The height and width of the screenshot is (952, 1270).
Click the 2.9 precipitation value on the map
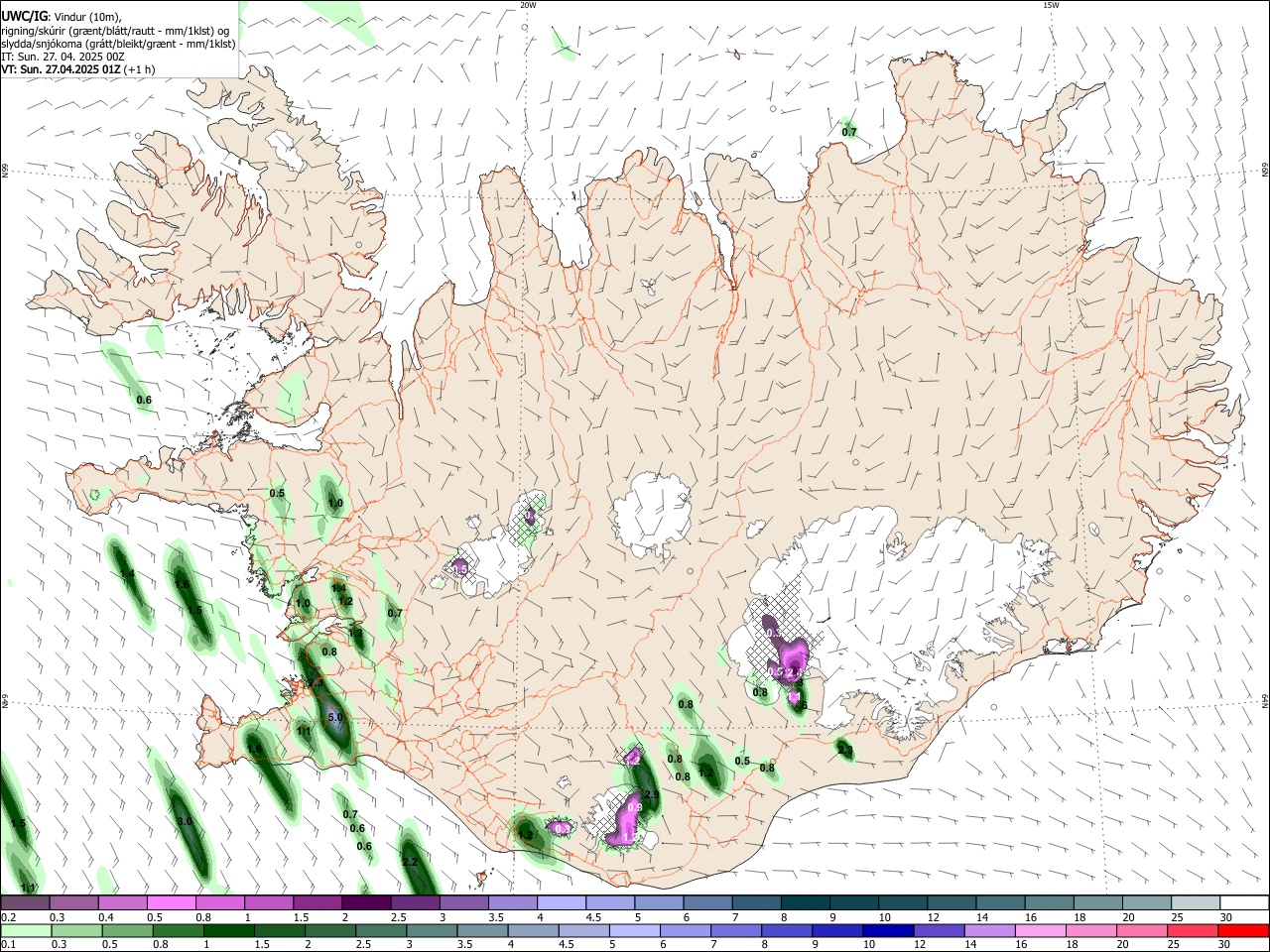652,795
